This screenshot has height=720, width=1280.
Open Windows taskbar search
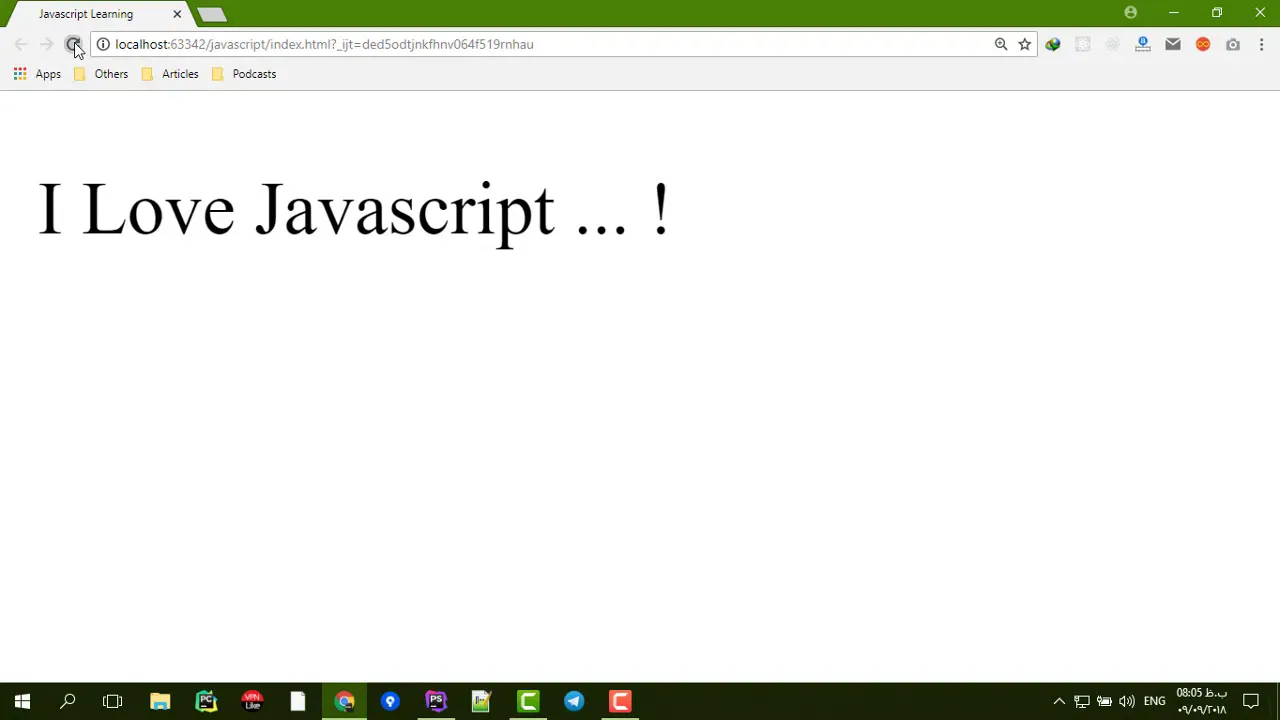(68, 701)
